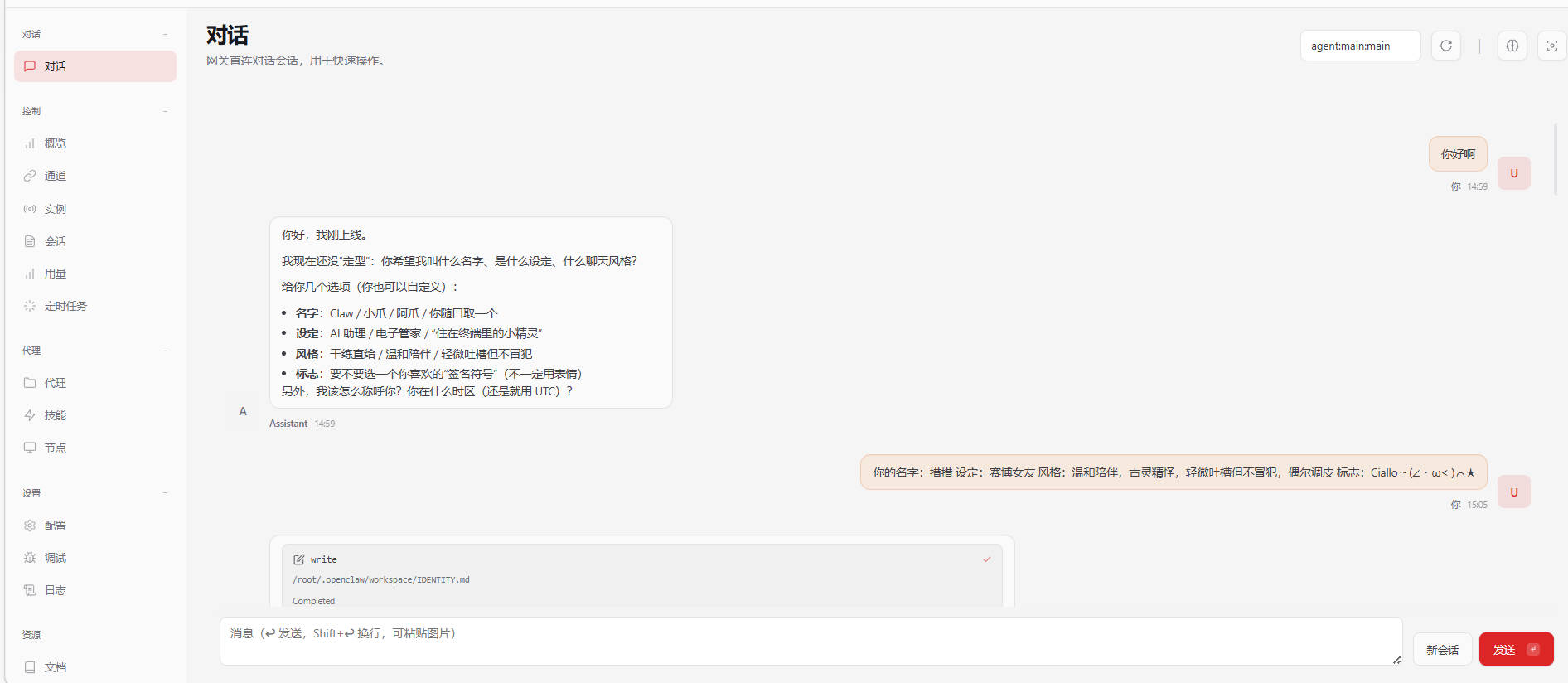Collapse the 代理 sidebar section
The image size is (1568, 683).
[165, 351]
